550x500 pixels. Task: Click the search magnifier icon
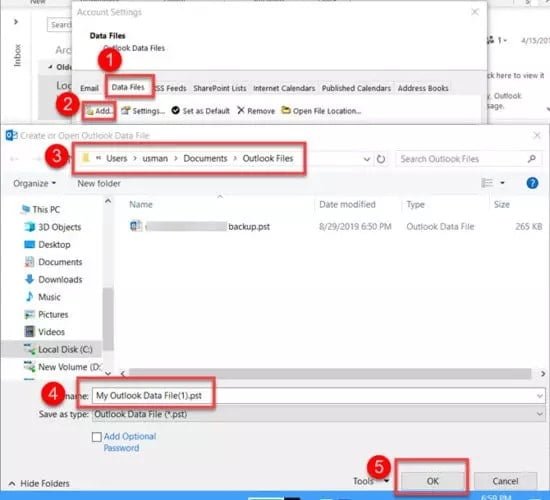coord(532,159)
